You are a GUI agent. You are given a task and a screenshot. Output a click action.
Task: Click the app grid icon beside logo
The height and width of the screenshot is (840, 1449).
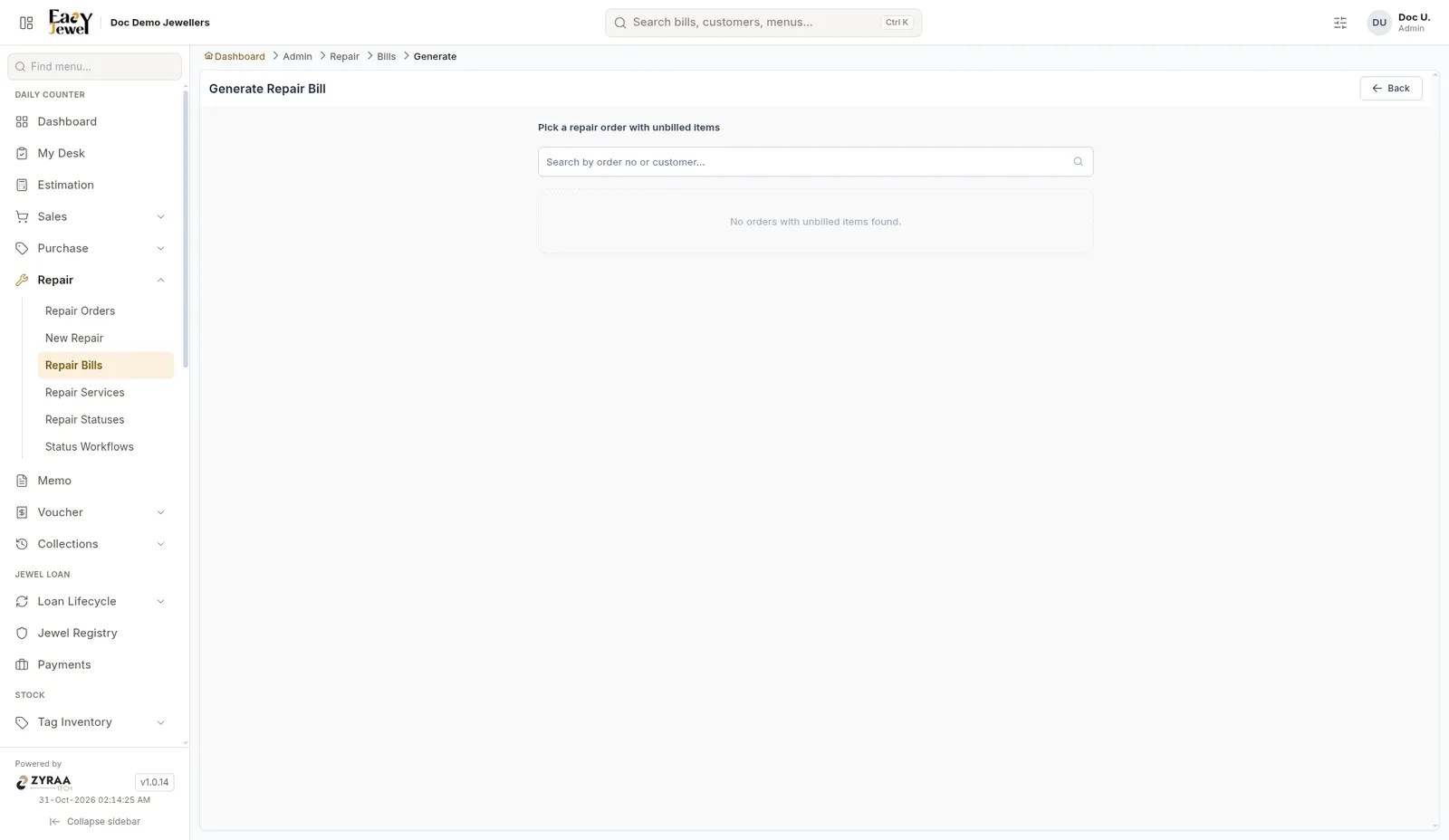click(x=26, y=23)
